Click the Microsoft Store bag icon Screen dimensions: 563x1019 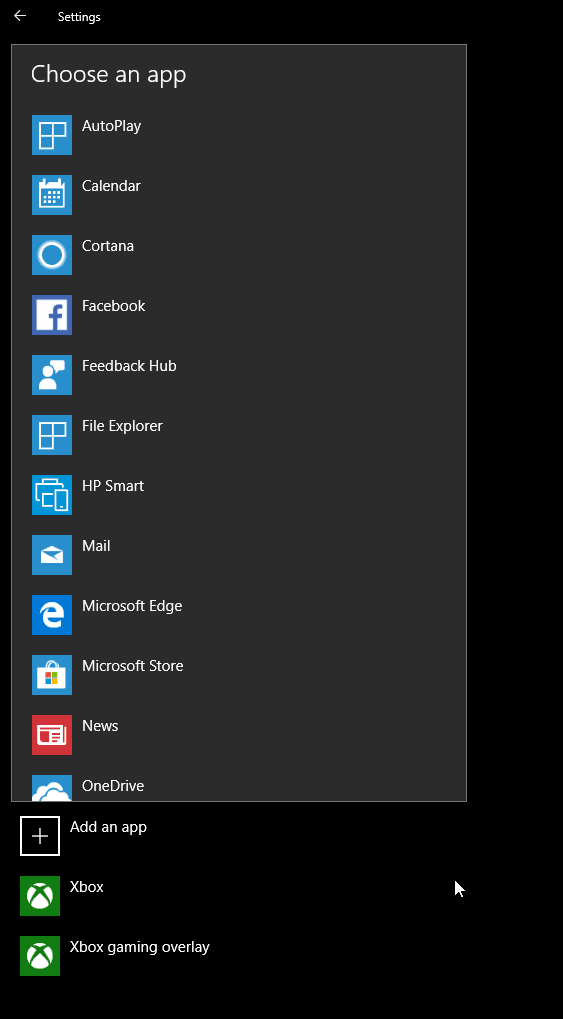tap(52, 675)
